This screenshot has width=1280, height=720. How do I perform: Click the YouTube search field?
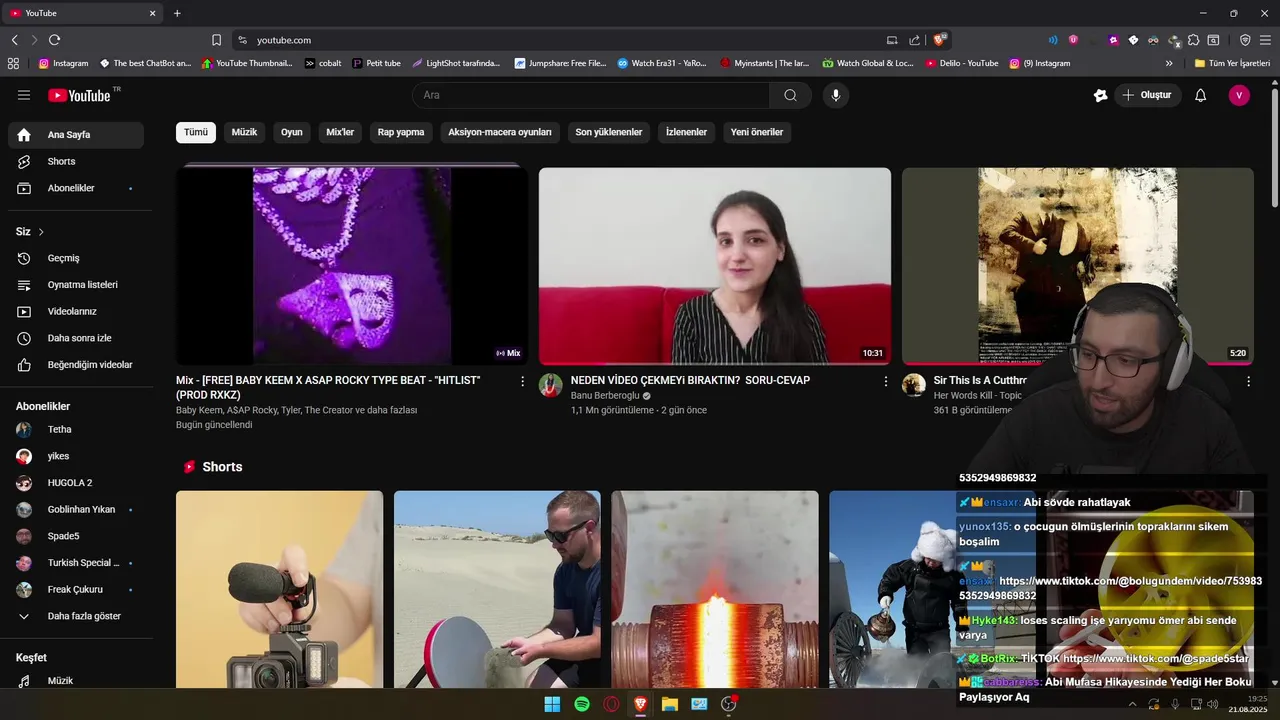coord(591,95)
